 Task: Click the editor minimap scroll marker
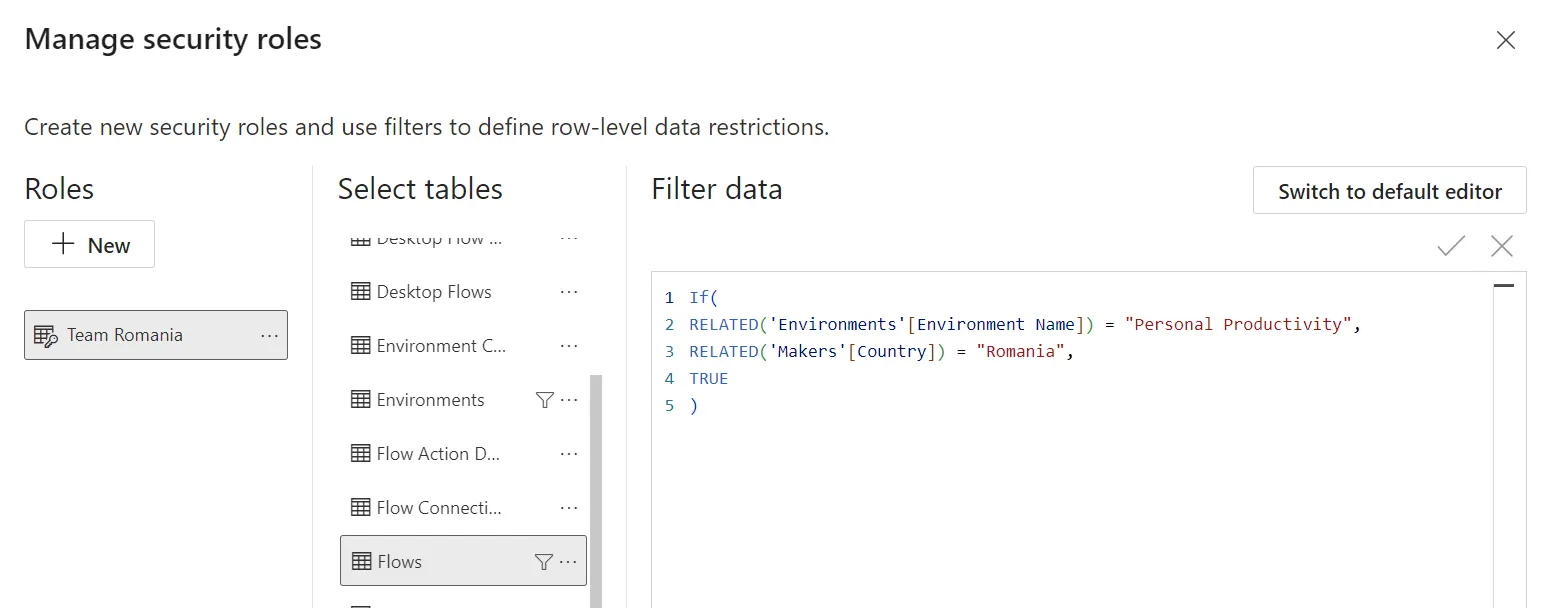(x=1503, y=286)
